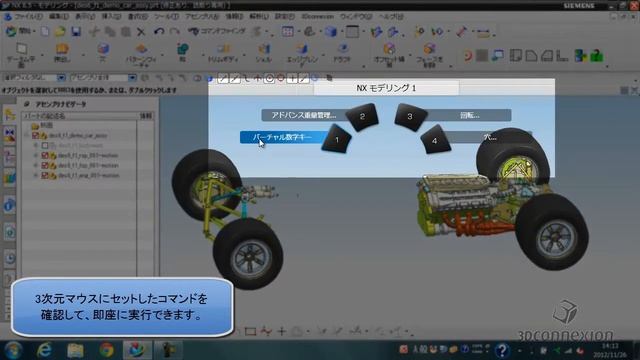
Task: Open the Assembly Navigator sidebar tab icon
Action: point(9,114)
